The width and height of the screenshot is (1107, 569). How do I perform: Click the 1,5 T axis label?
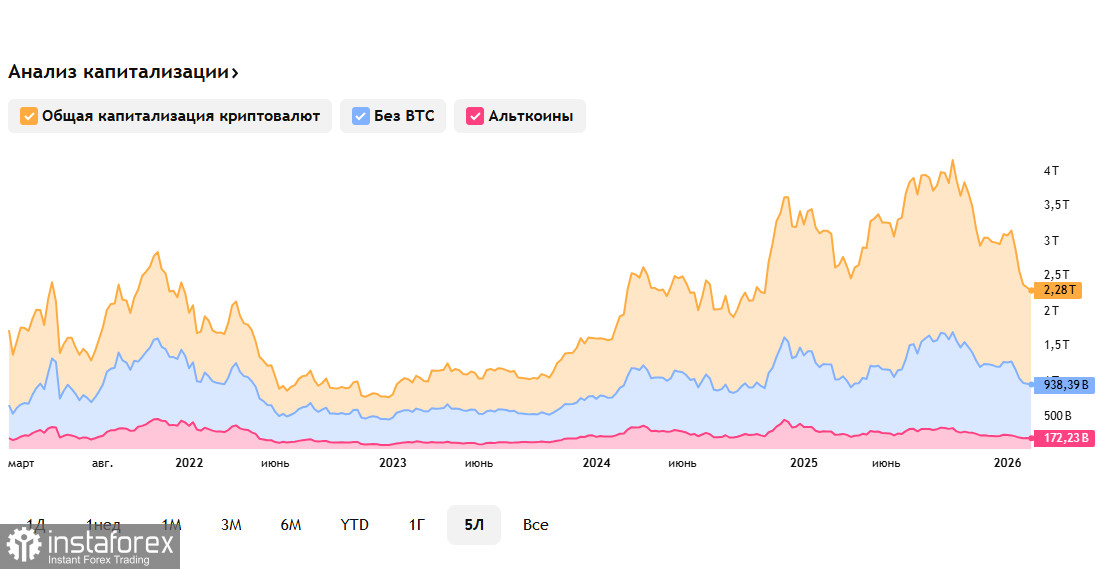click(x=1056, y=345)
